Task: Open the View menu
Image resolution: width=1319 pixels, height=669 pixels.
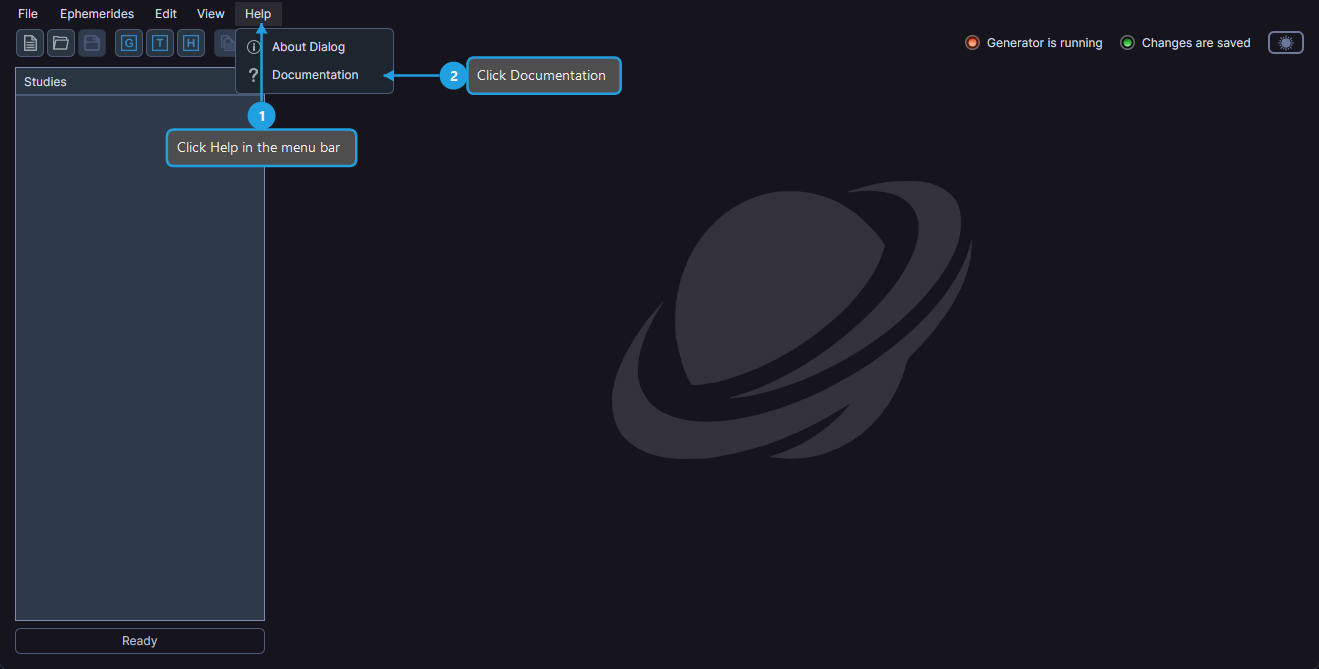Action: point(211,14)
